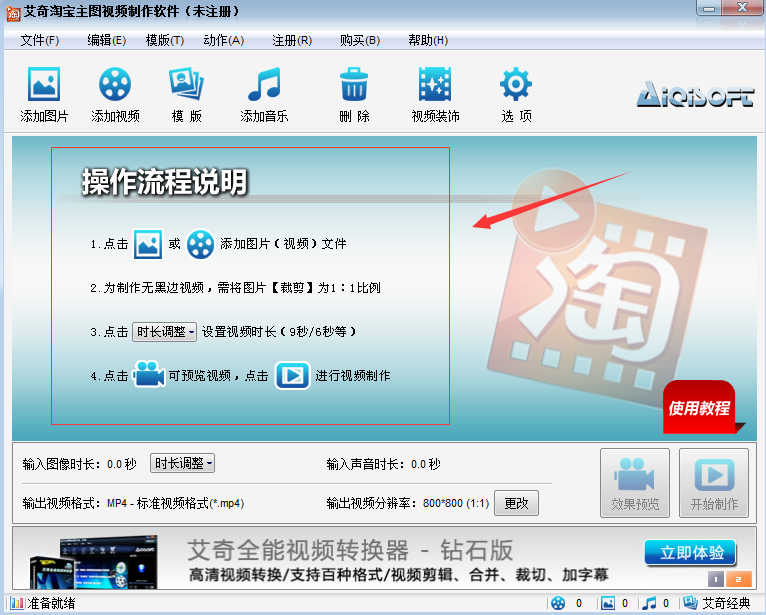Open the 模版 template icon

(x=186, y=84)
